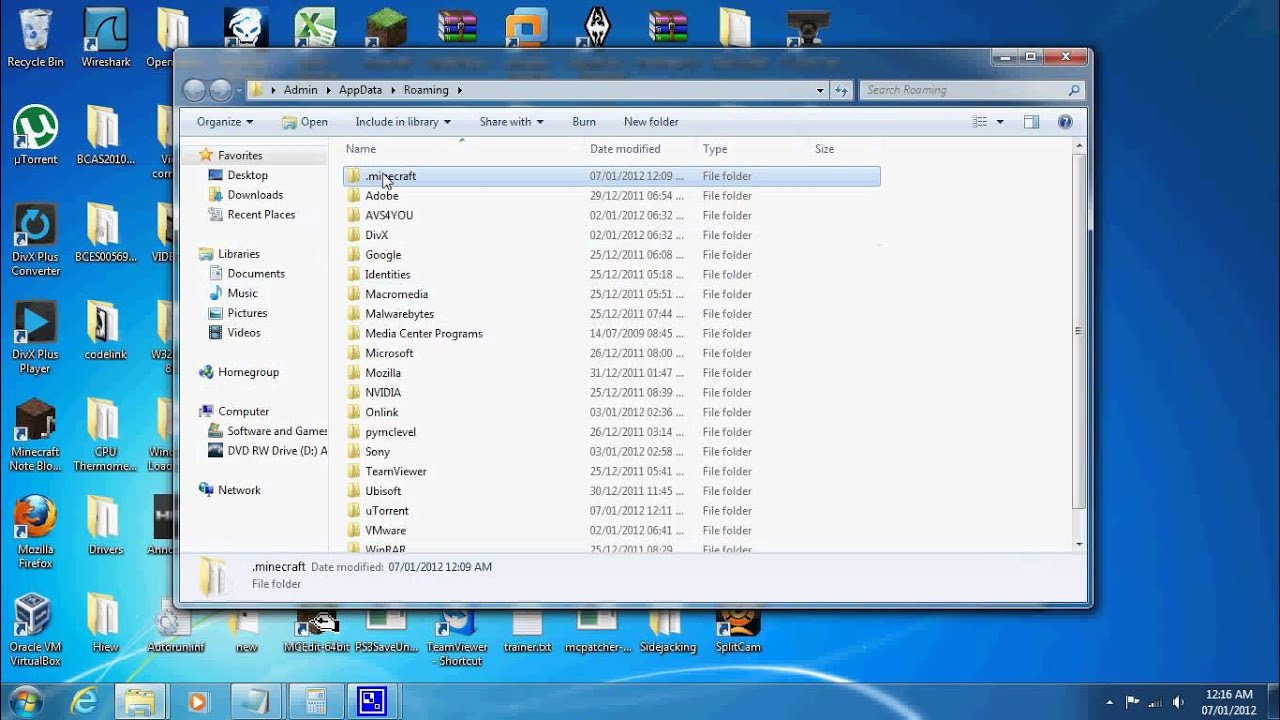Screen dimensions: 1280x720
Task: Select the Media Center Programs folder
Action: pos(424,334)
